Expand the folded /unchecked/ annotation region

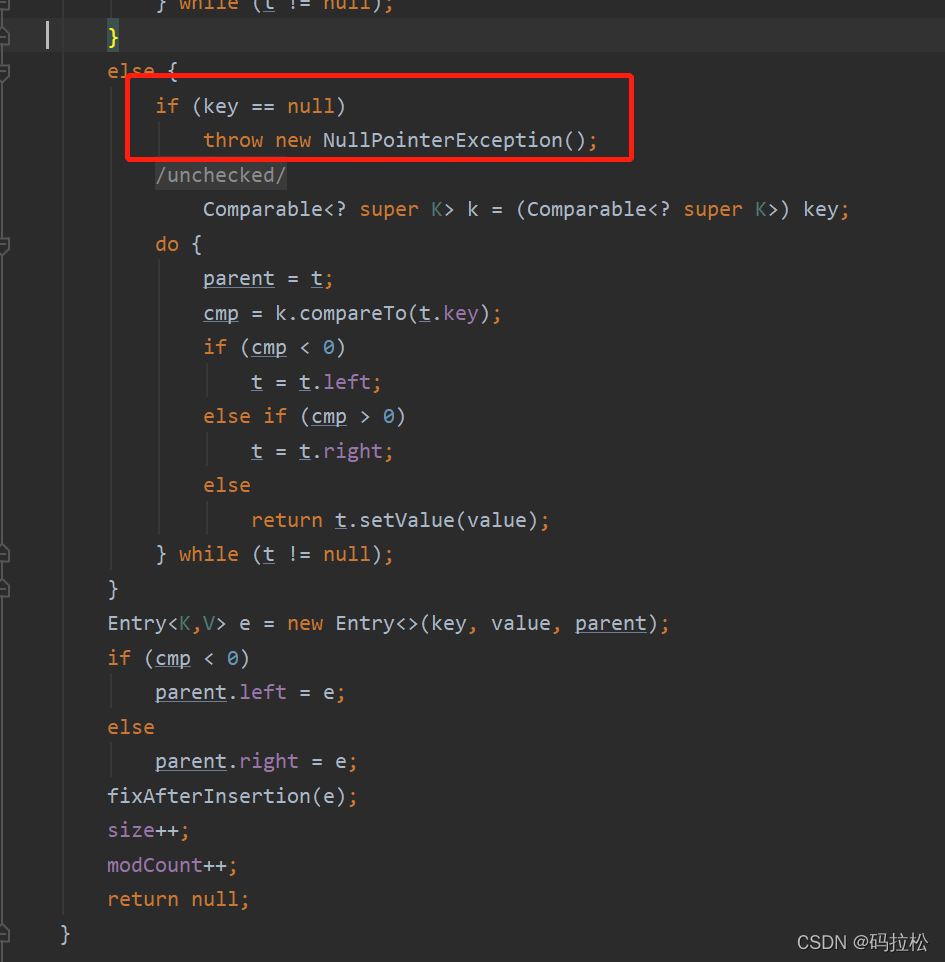point(221,175)
